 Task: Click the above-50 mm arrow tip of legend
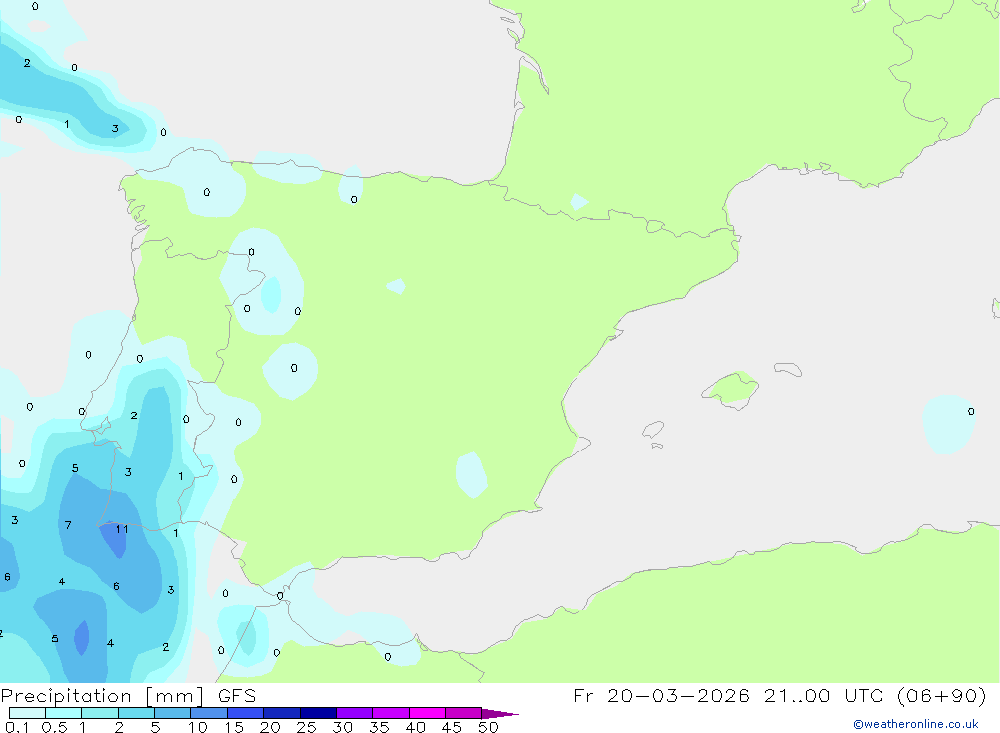tap(500, 714)
